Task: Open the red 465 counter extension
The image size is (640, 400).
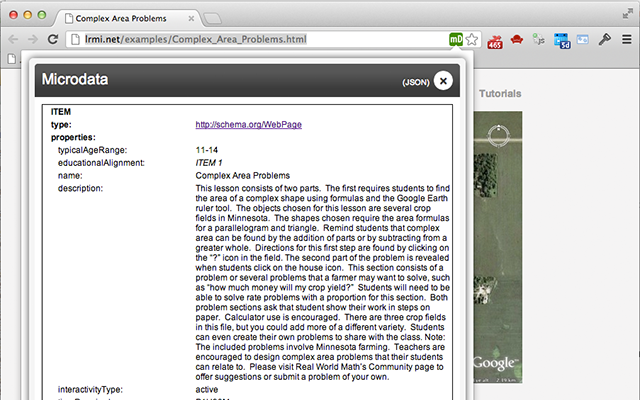Action: click(x=495, y=41)
